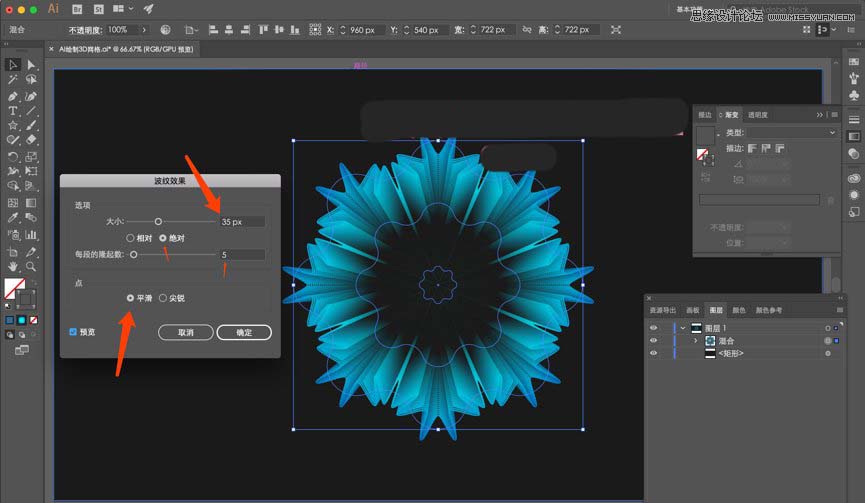Select the Rotate tool
Image resolution: width=865 pixels, height=503 pixels.
13,157
